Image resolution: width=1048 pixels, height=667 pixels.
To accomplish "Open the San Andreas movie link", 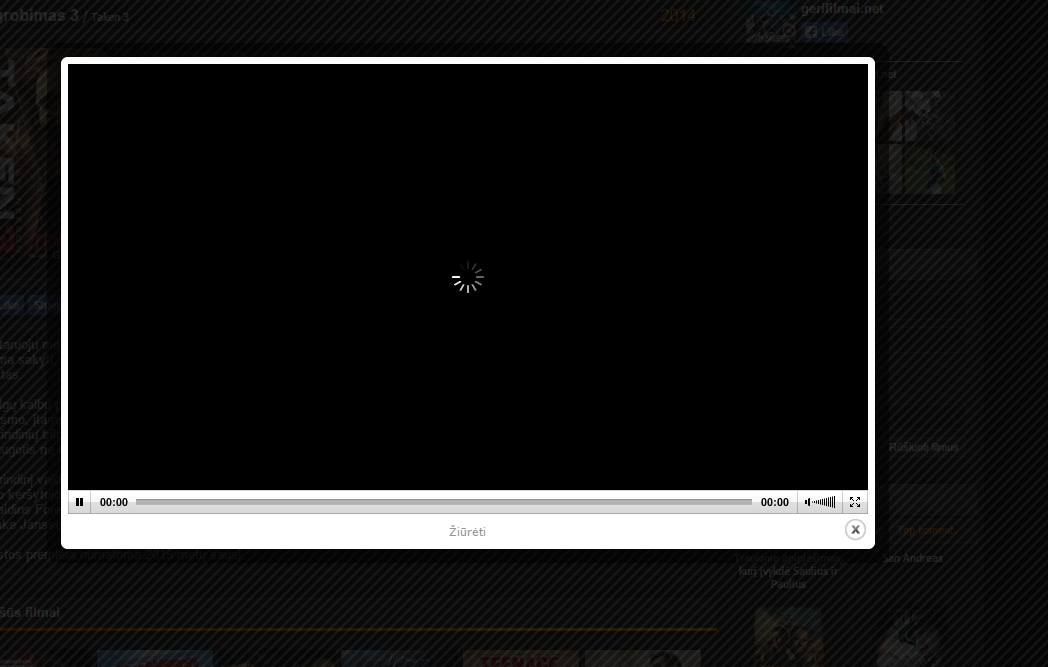I will coord(912,558).
